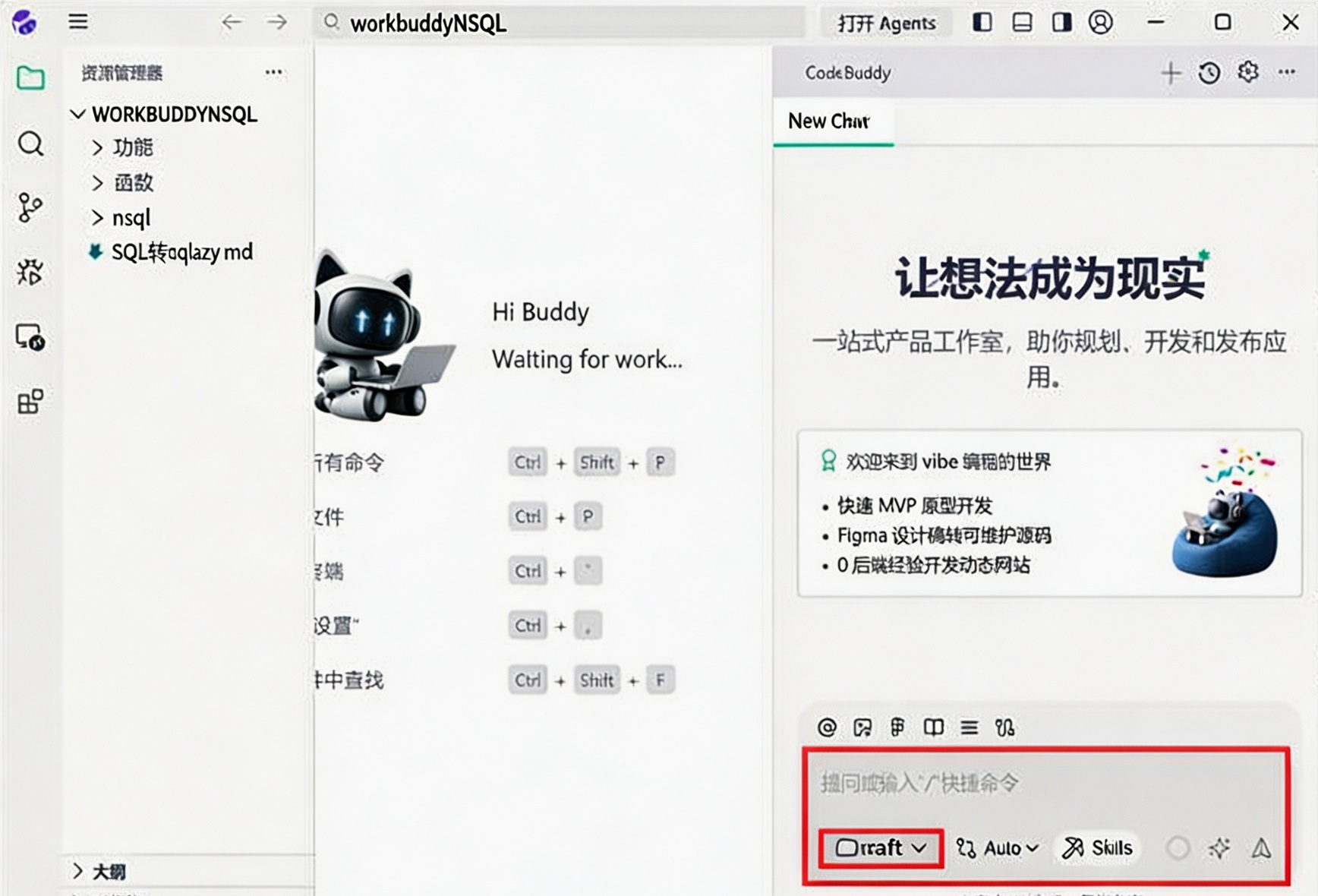
Task: Open the hamburger application menu
Action: point(78,21)
